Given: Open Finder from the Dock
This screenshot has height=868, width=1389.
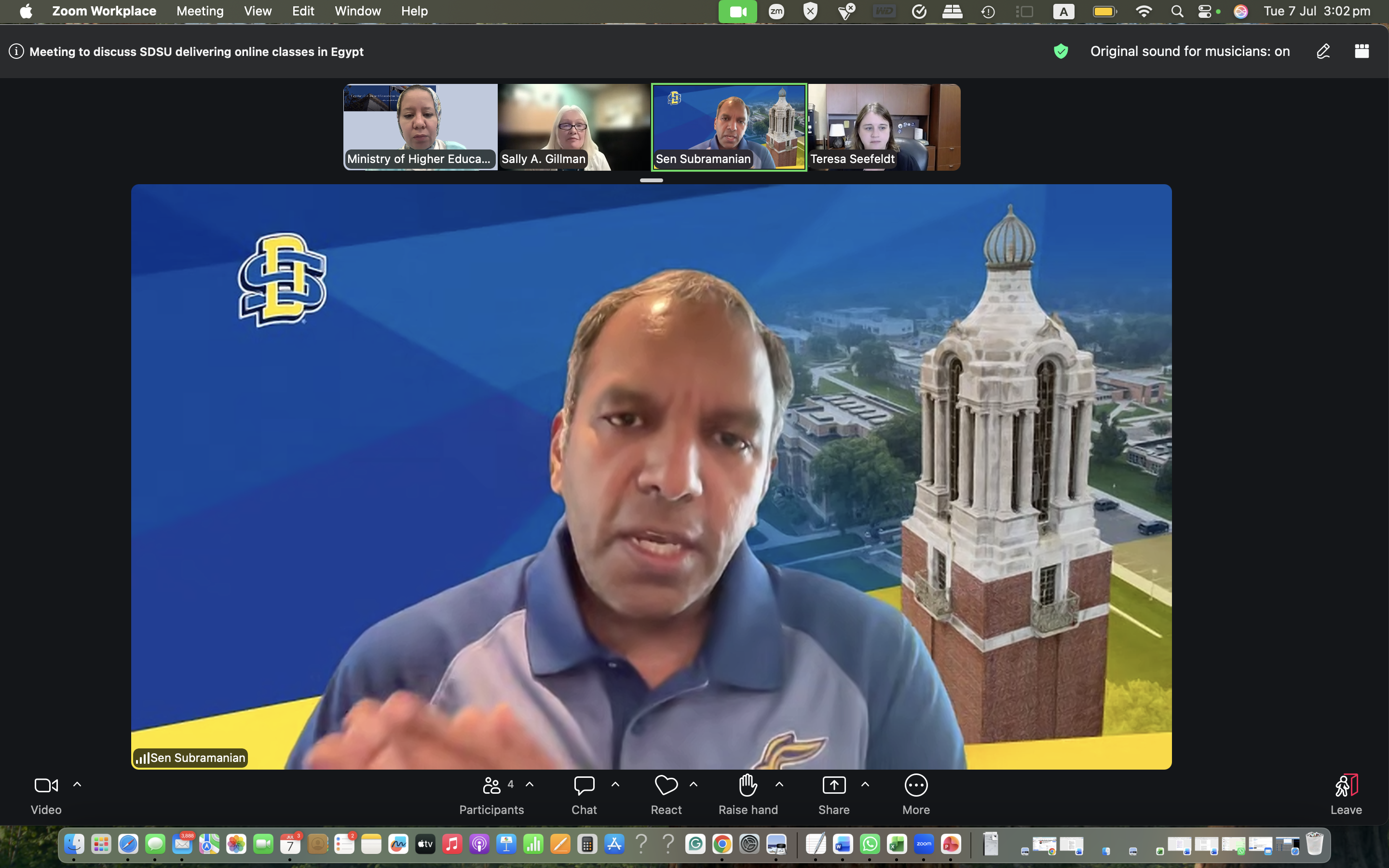Looking at the screenshot, I should [x=74, y=844].
